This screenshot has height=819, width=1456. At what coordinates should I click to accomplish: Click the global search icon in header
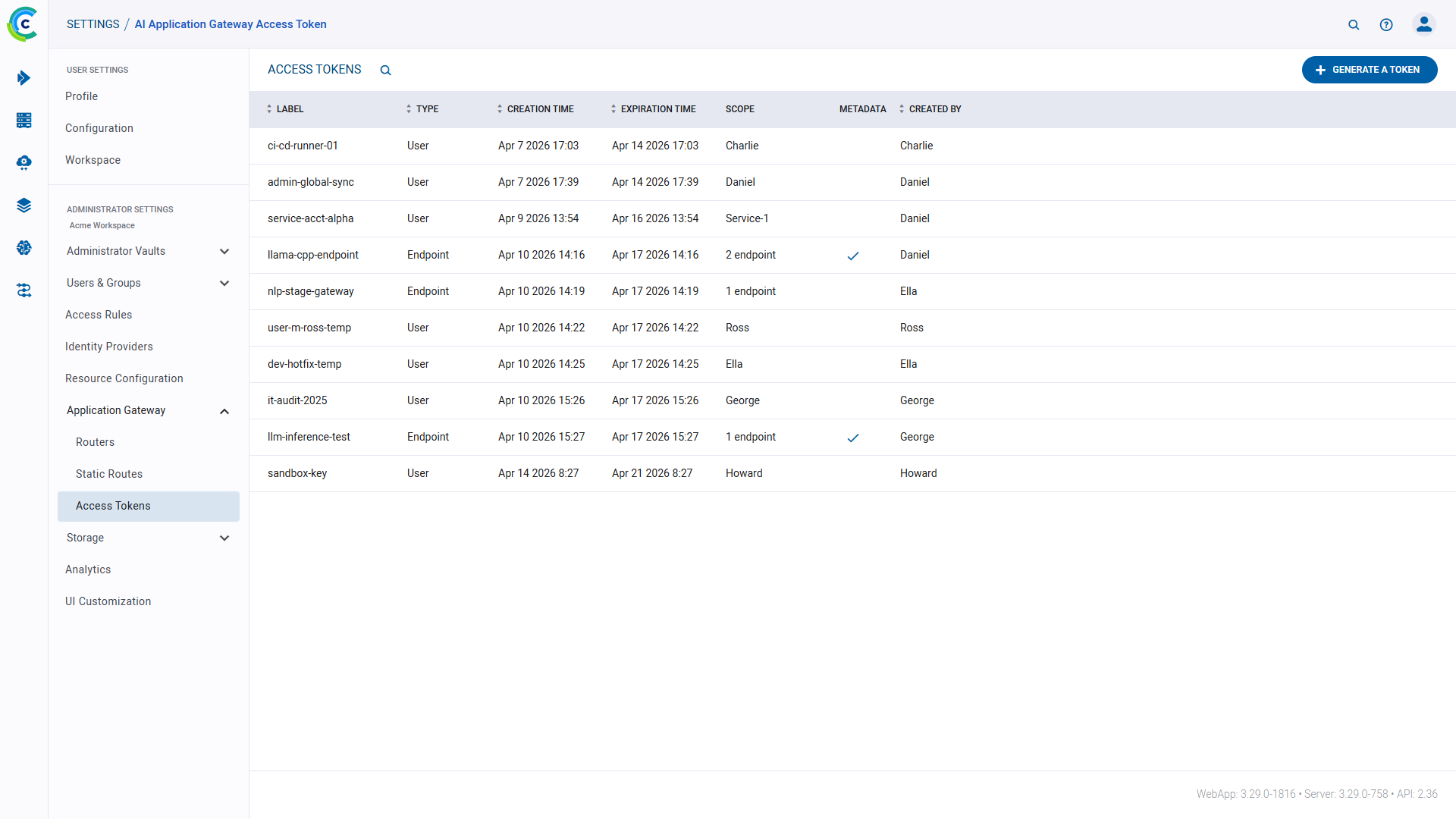[x=1354, y=25]
